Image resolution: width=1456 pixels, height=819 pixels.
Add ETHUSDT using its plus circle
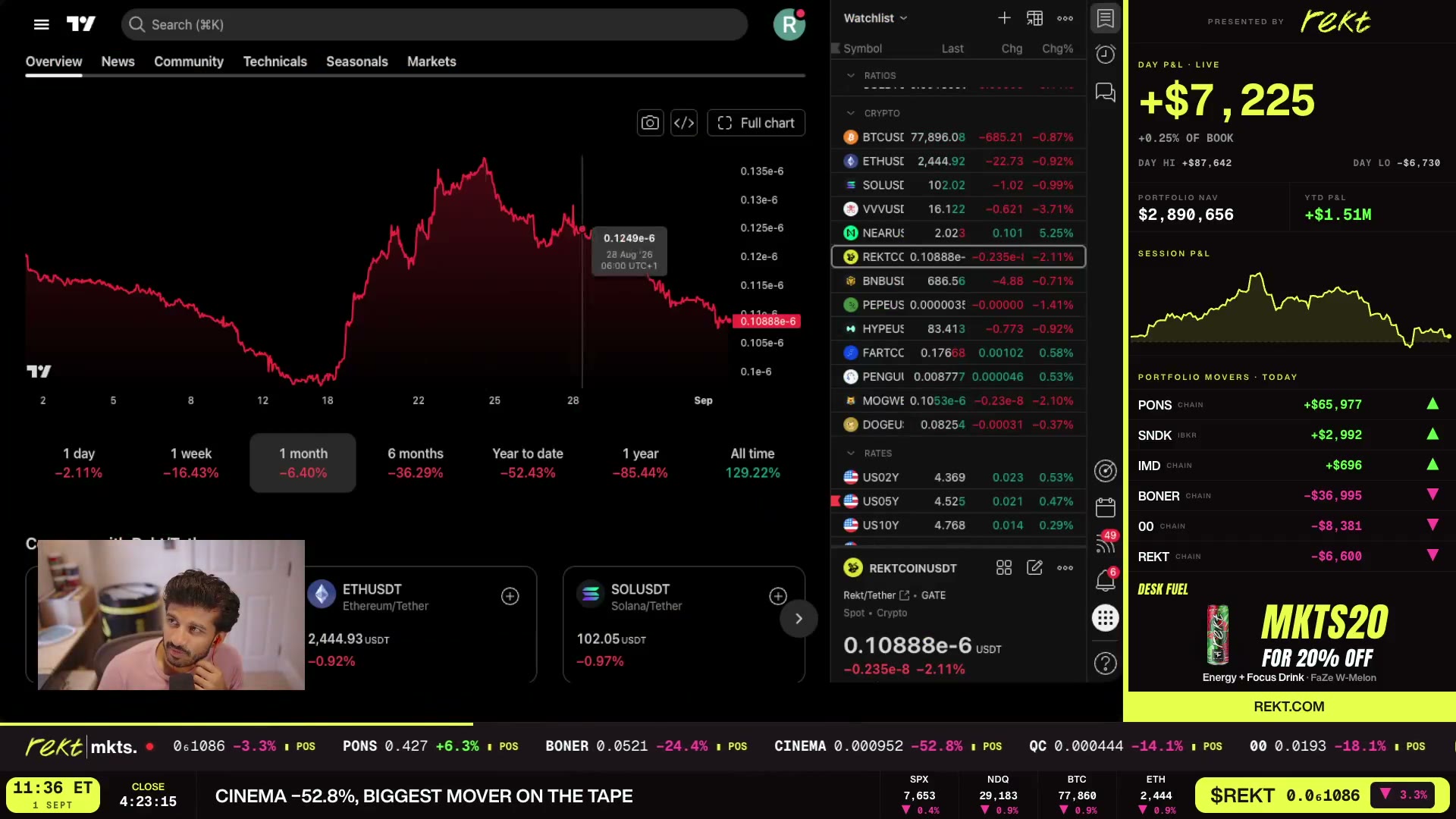pos(510,597)
